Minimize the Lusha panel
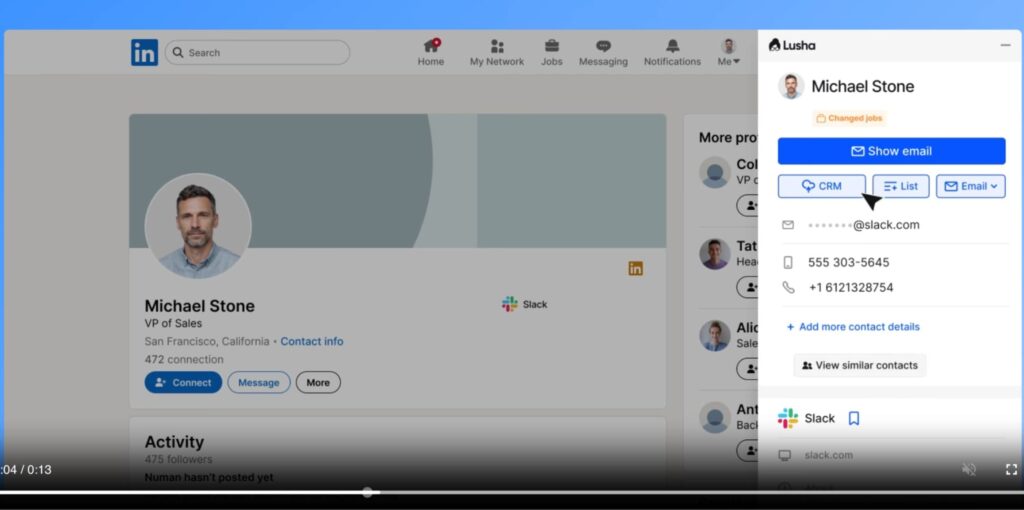This screenshot has width=1024, height=510. (1005, 45)
